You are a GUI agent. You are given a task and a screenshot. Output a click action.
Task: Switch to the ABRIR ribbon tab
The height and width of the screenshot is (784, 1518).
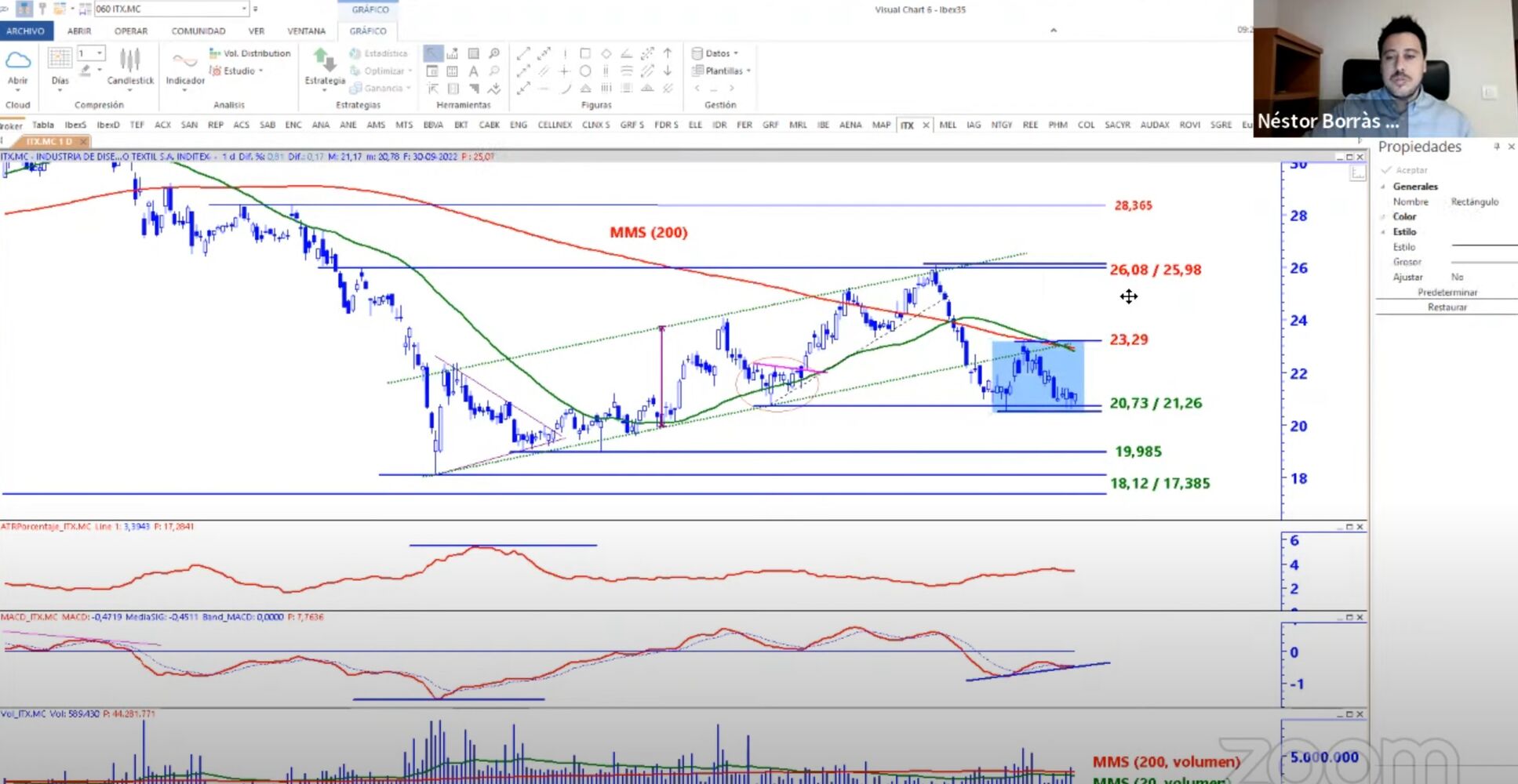[x=79, y=31]
